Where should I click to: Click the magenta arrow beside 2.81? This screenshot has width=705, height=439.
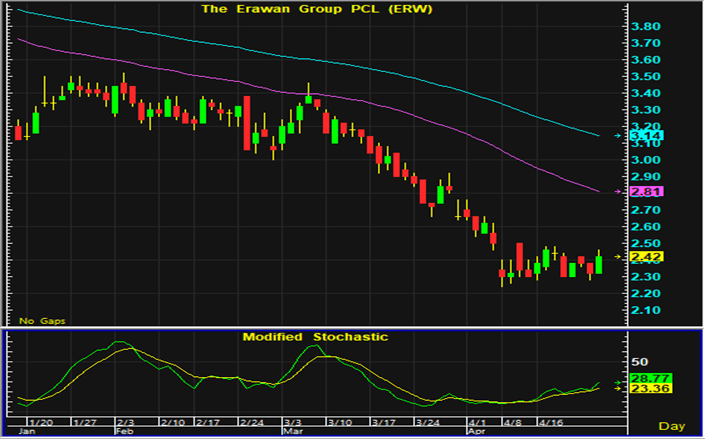[618, 191]
